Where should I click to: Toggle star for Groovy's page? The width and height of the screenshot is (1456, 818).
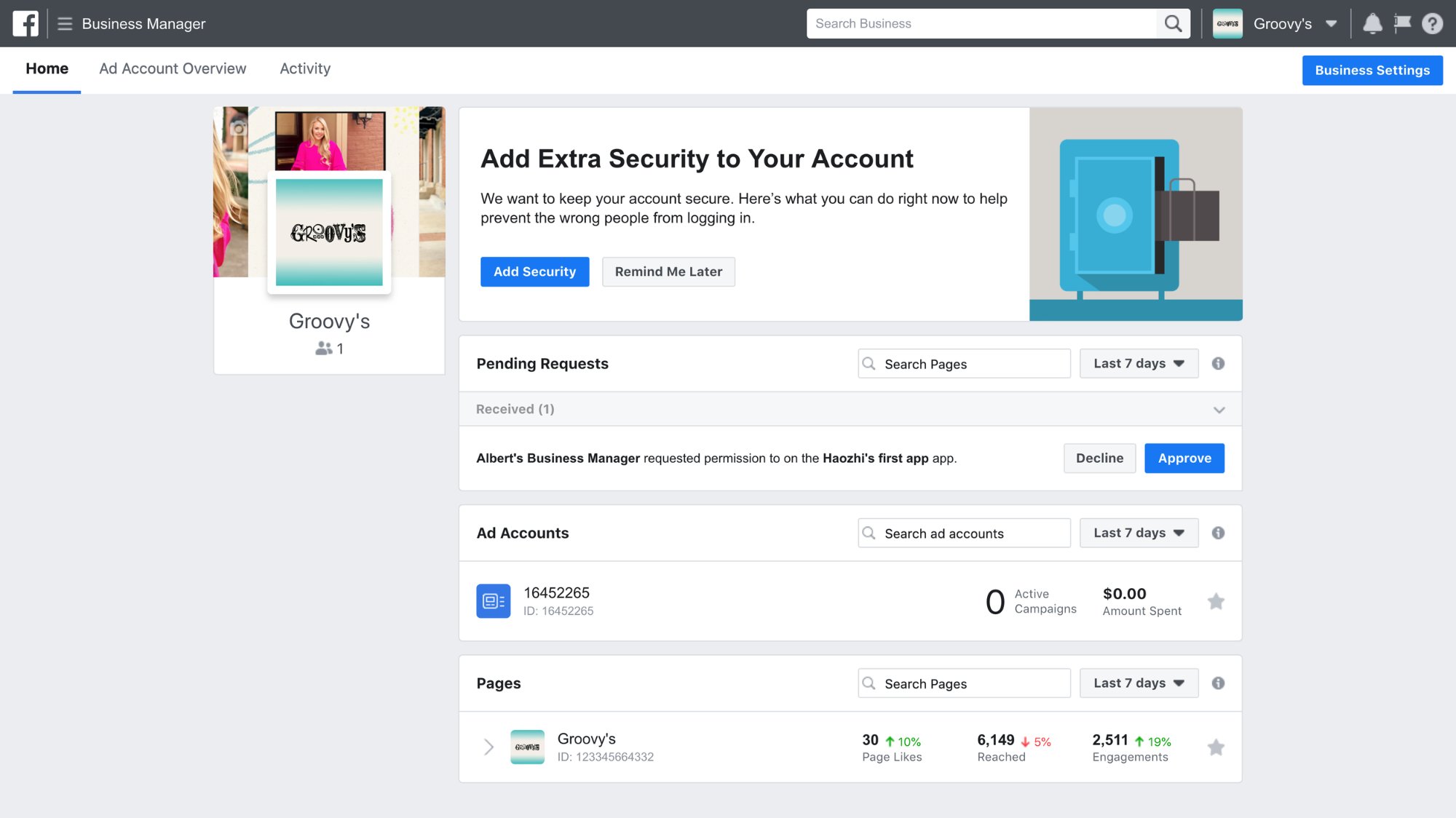point(1215,747)
